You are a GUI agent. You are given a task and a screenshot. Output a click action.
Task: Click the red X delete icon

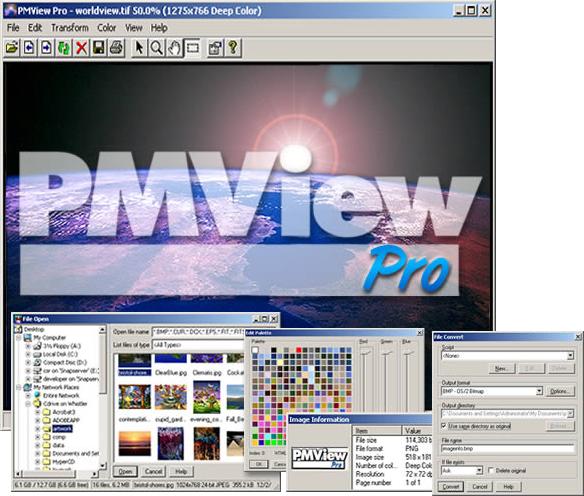coord(81,48)
